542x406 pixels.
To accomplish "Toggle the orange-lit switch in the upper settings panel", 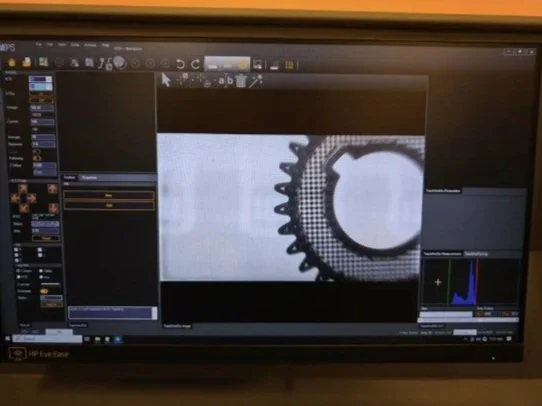I will [37, 158].
